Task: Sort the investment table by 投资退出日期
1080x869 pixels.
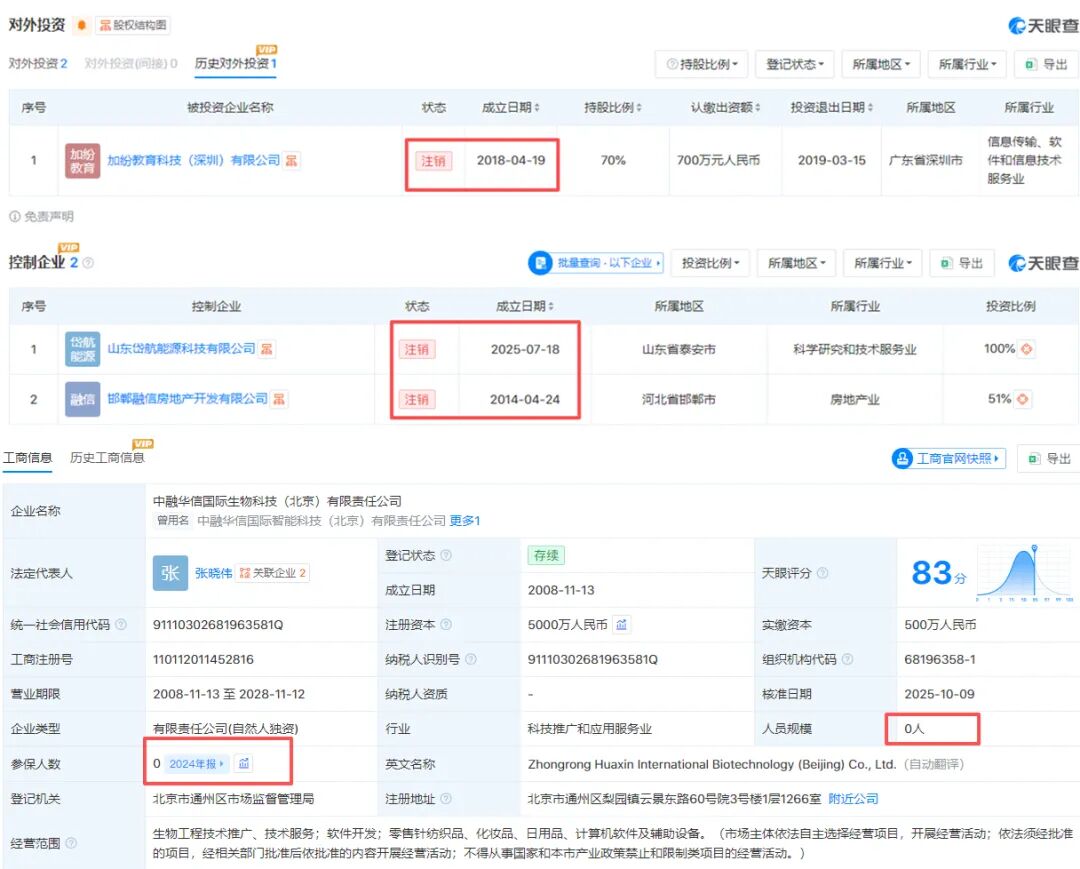Action: pos(831,108)
